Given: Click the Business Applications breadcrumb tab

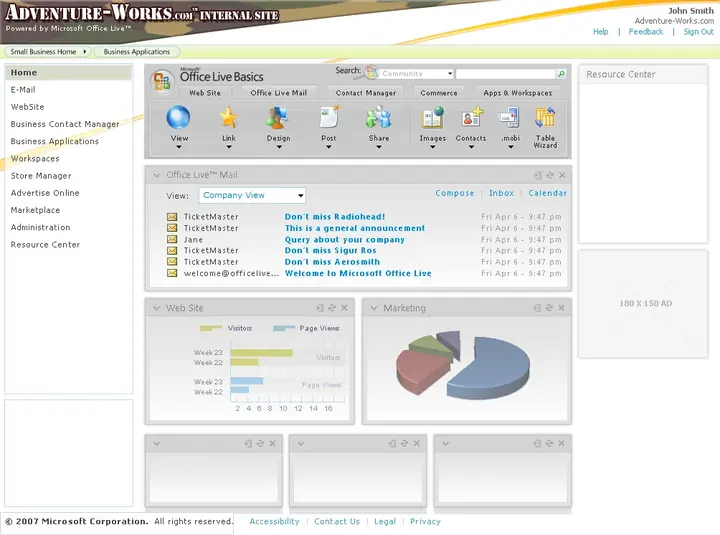Looking at the screenshot, I should click(136, 52).
